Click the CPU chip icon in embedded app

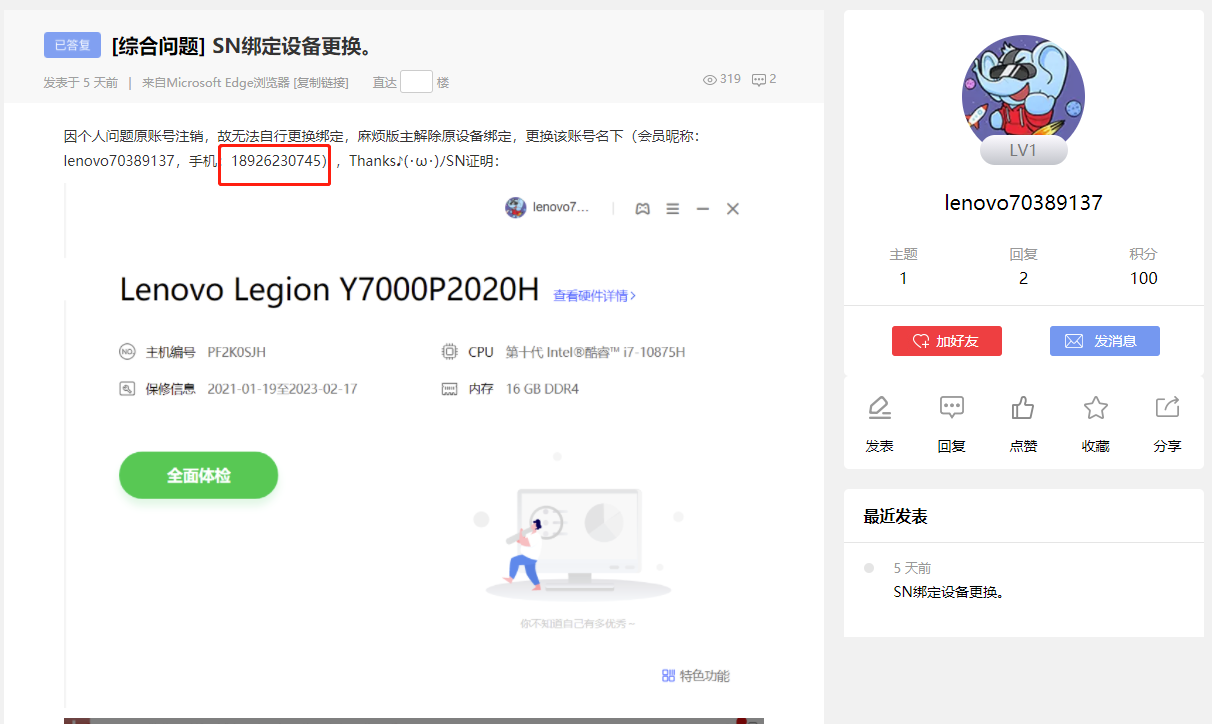[449, 352]
